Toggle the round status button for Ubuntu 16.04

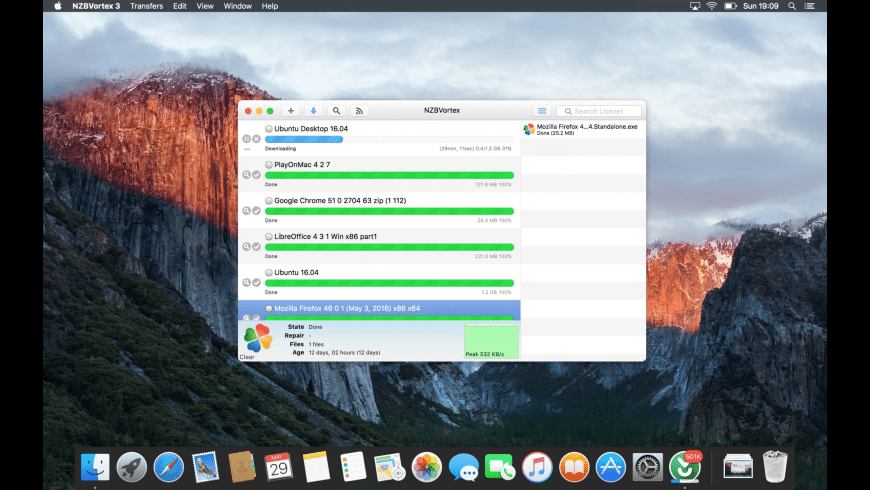tap(269, 272)
